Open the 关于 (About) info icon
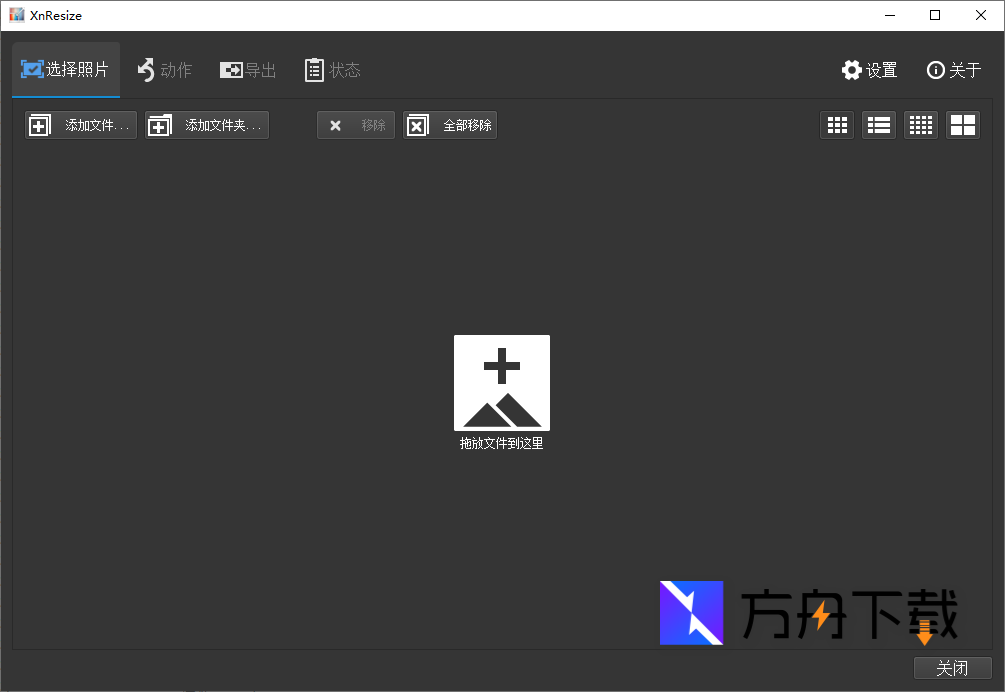 [x=936, y=70]
